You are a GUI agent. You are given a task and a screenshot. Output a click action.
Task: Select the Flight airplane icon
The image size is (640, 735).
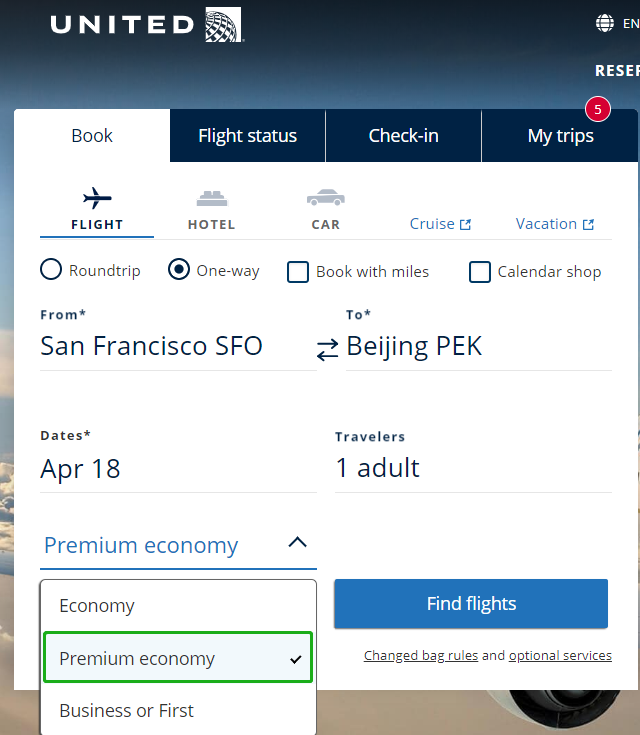point(97,197)
